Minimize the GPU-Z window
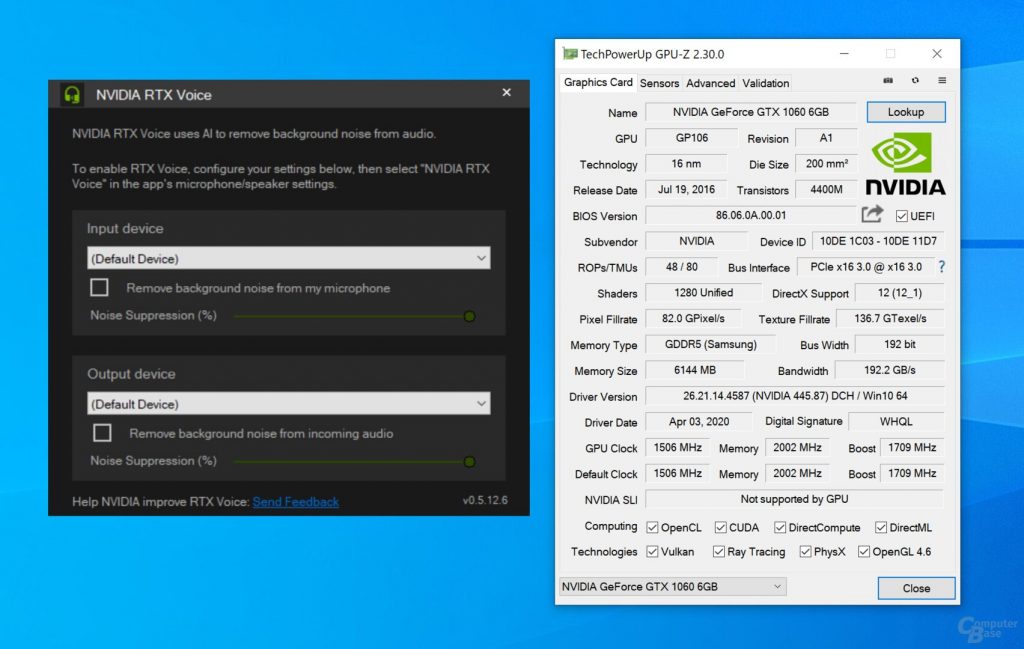The image size is (1024, 649). [x=844, y=54]
